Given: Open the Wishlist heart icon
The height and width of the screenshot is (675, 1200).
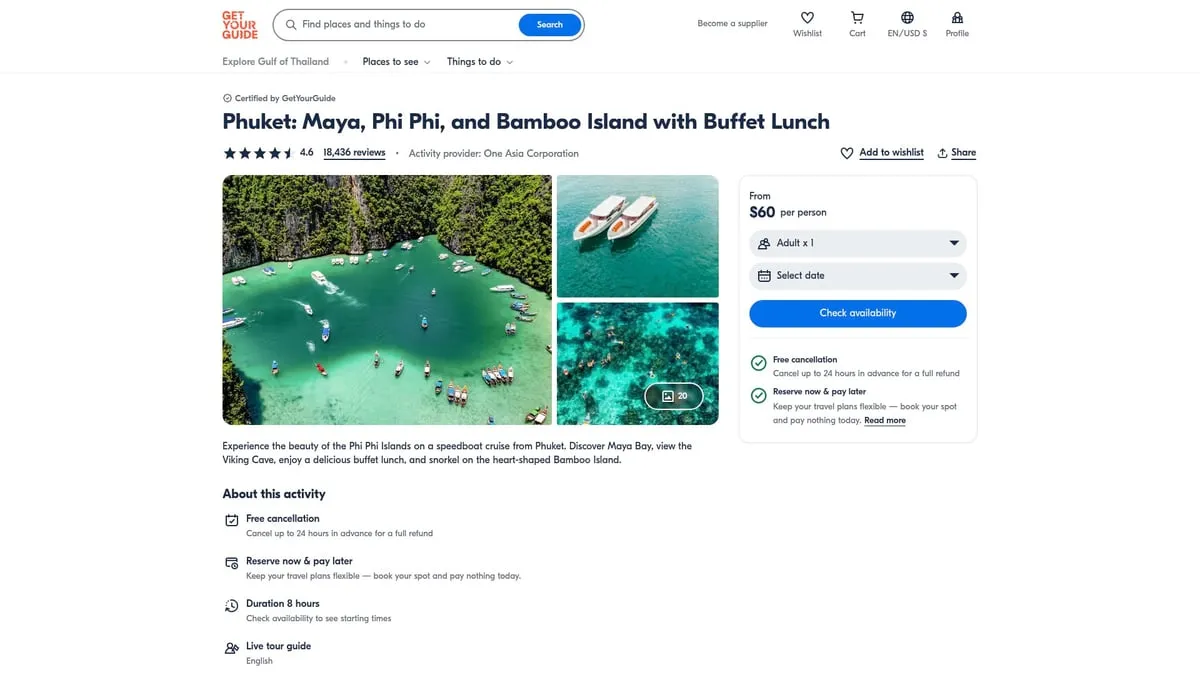Looking at the screenshot, I should click(806, 18).
